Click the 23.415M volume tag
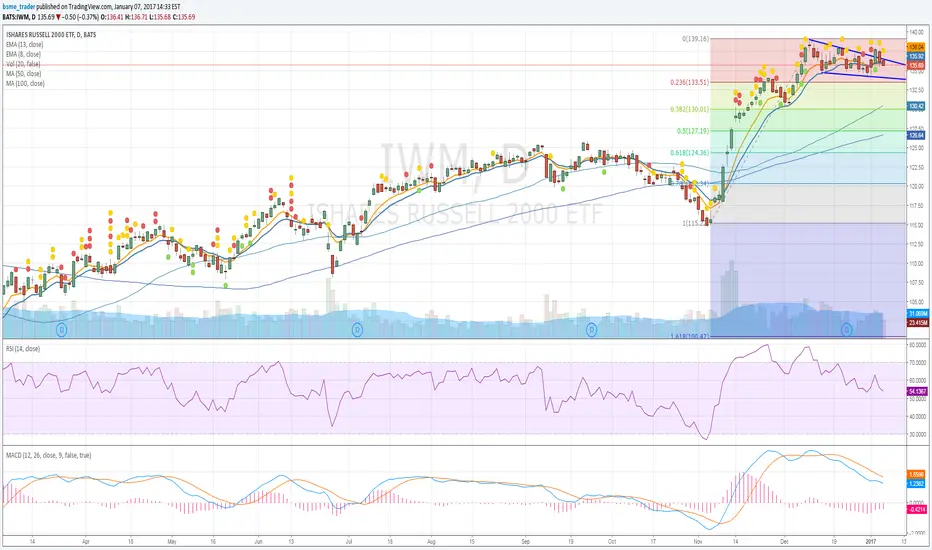This screenshot has height=550, width=932. (917, 322)
